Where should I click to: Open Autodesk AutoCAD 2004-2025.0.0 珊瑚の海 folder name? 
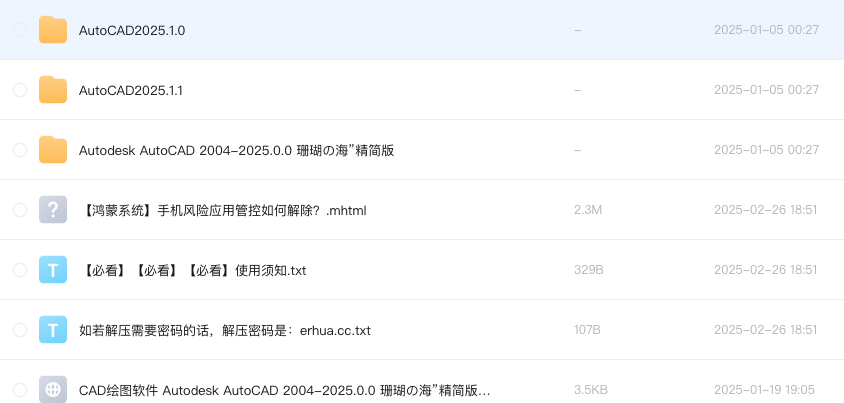pyautogui.click(x=236, y=151)
